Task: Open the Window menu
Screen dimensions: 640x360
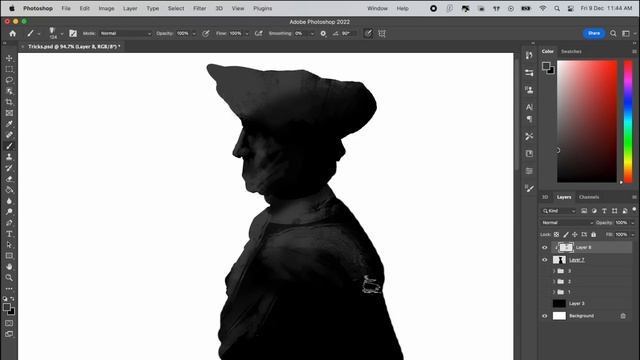Action: (x=377, y=8)
